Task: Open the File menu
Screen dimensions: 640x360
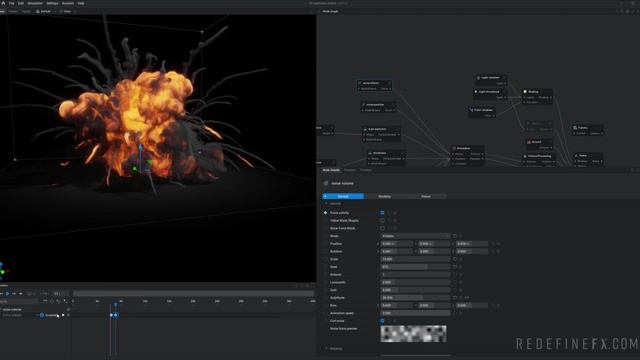Action: (11, 3)
